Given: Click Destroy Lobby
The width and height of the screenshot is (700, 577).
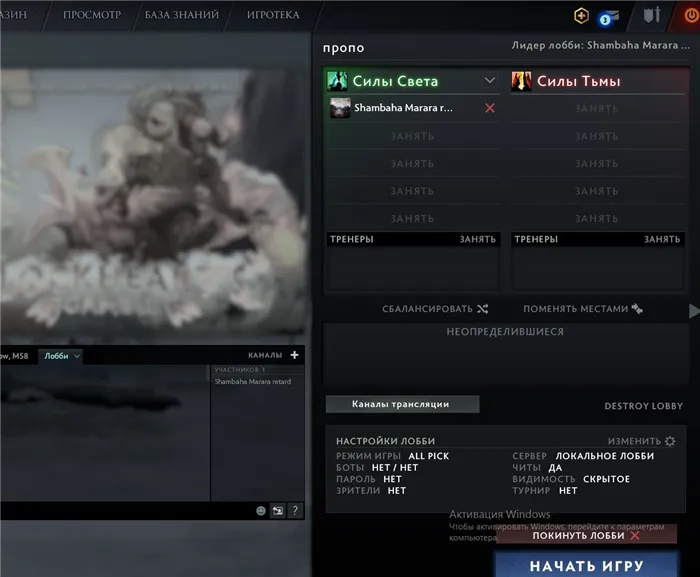Looking at the screenshot, I should (643, 406).
